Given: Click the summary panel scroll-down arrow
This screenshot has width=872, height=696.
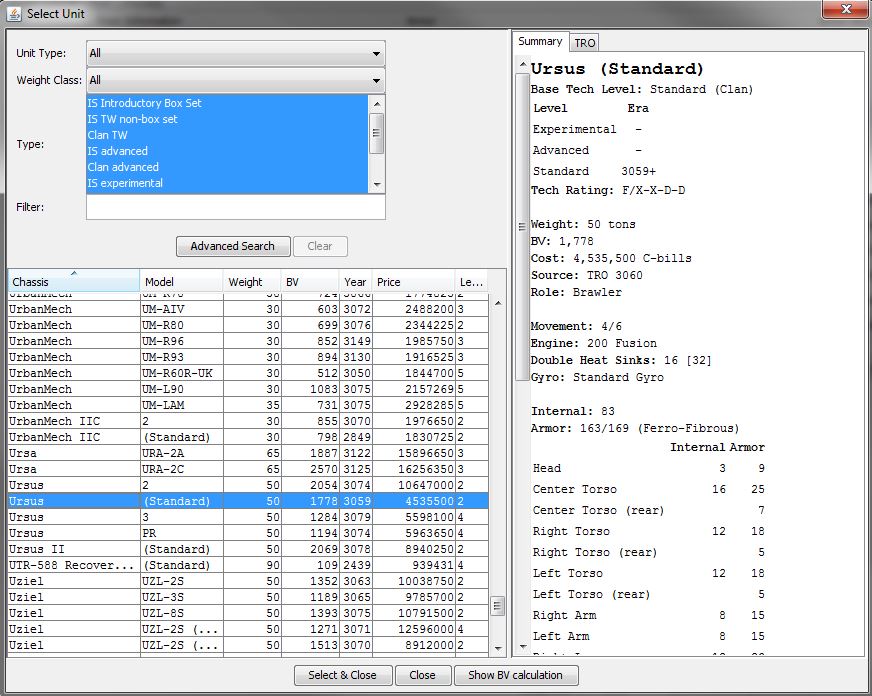Looking at the screenshot, I should (523, 647).
